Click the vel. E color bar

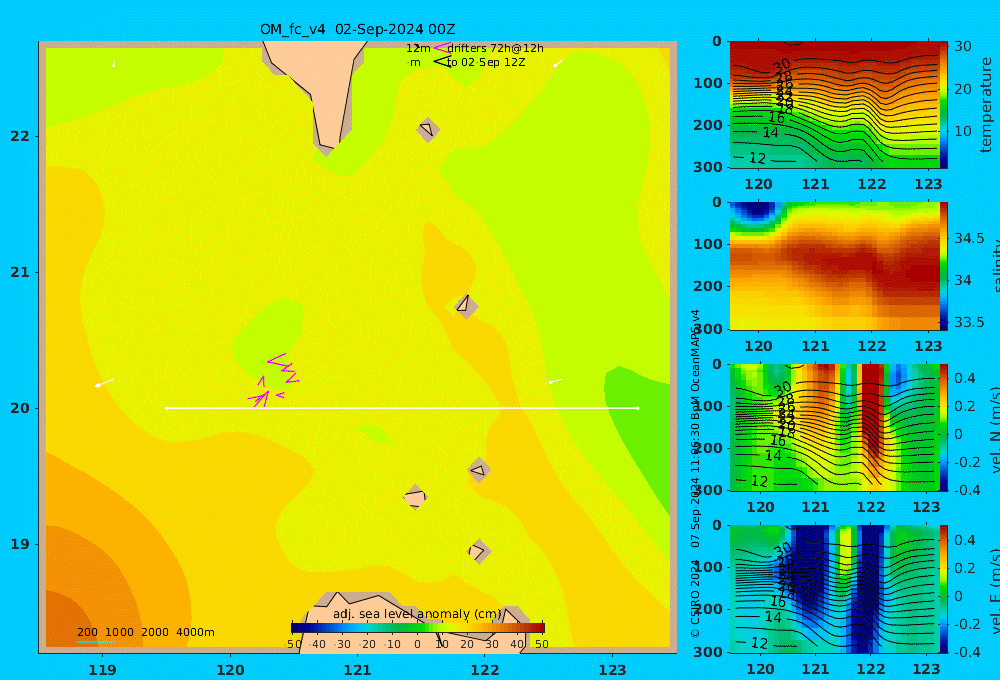point(944,589)
